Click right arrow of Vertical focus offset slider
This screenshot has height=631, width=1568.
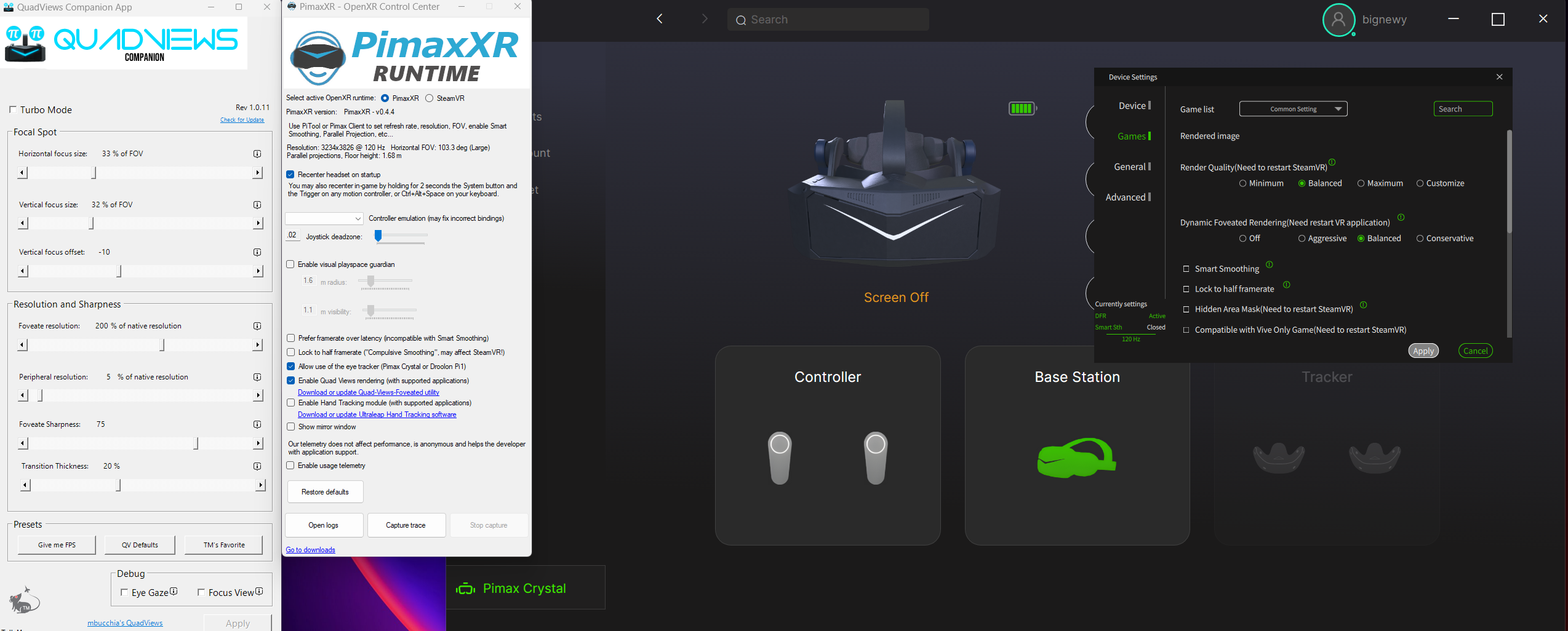click(258, 271)
